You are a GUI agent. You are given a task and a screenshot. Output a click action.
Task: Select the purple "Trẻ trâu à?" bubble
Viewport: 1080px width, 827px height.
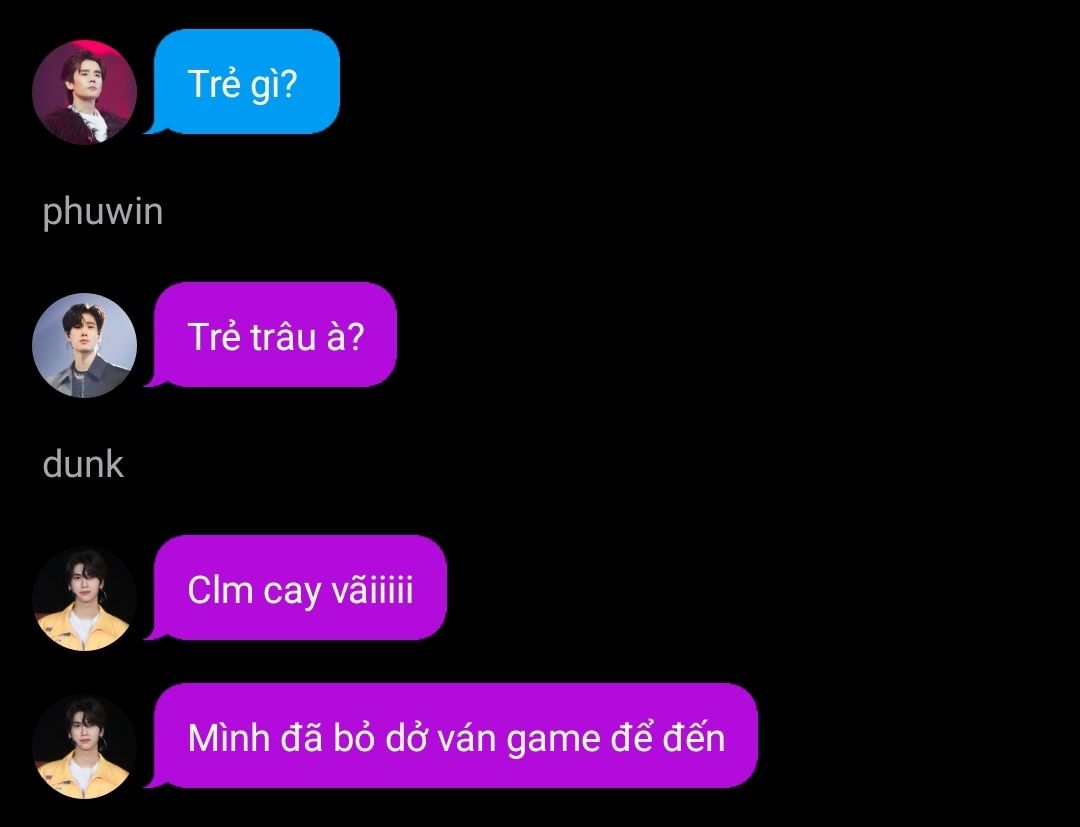click(275, 335)
